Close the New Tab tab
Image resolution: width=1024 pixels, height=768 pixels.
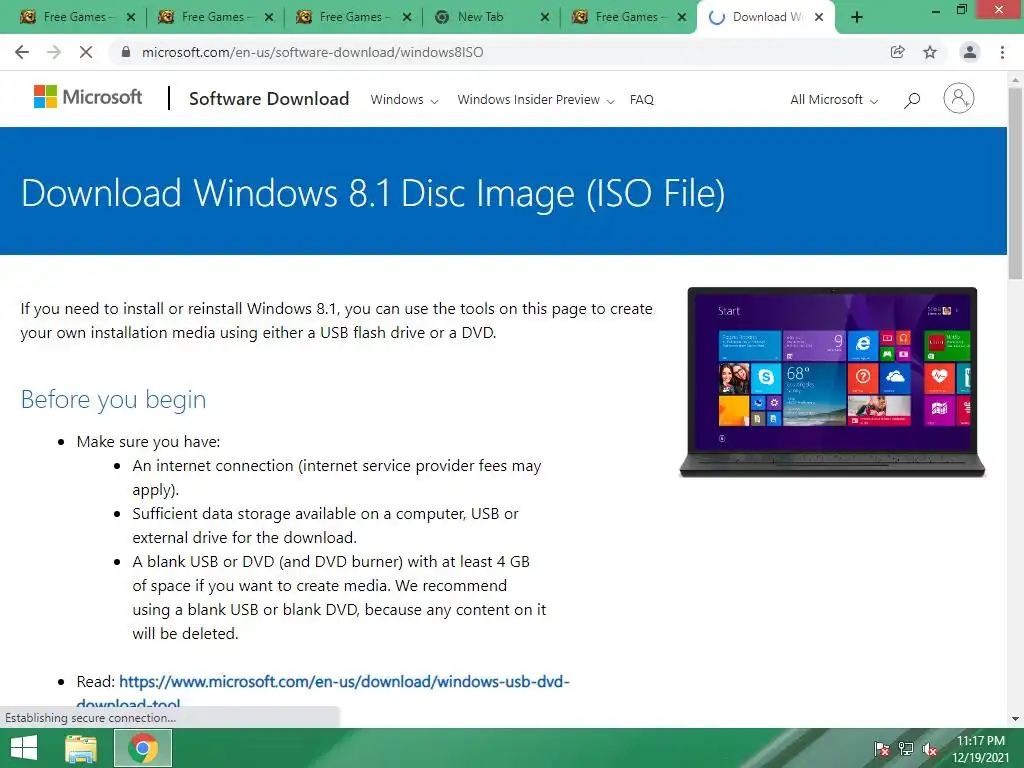click(545, 18)
